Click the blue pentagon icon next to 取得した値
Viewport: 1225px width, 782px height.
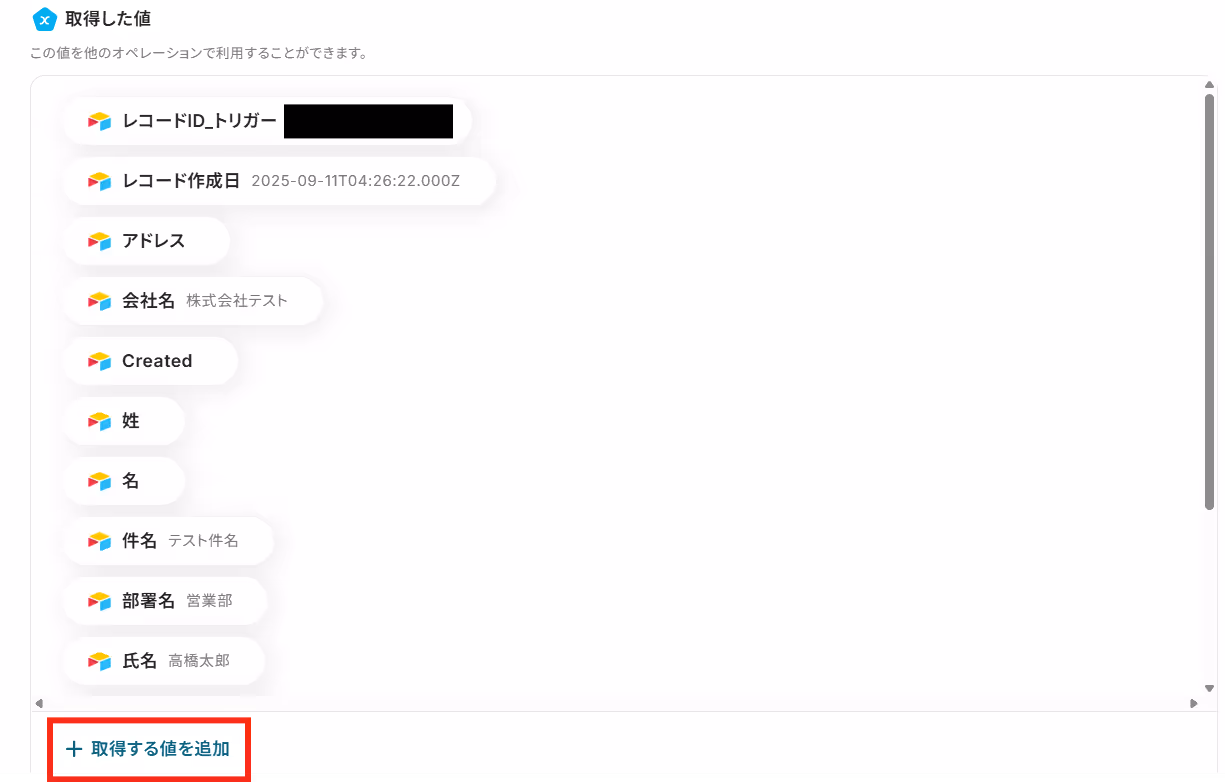(44, 19)
